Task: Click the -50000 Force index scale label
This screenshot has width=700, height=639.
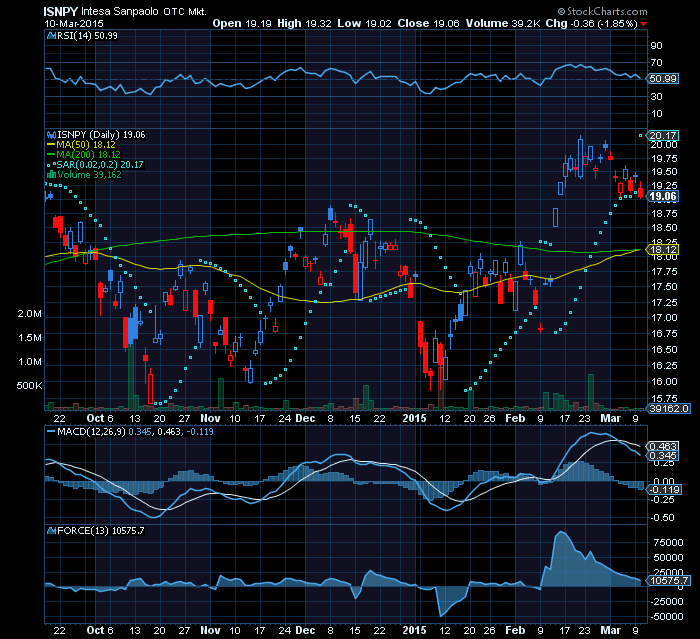Action: [667, 617]
